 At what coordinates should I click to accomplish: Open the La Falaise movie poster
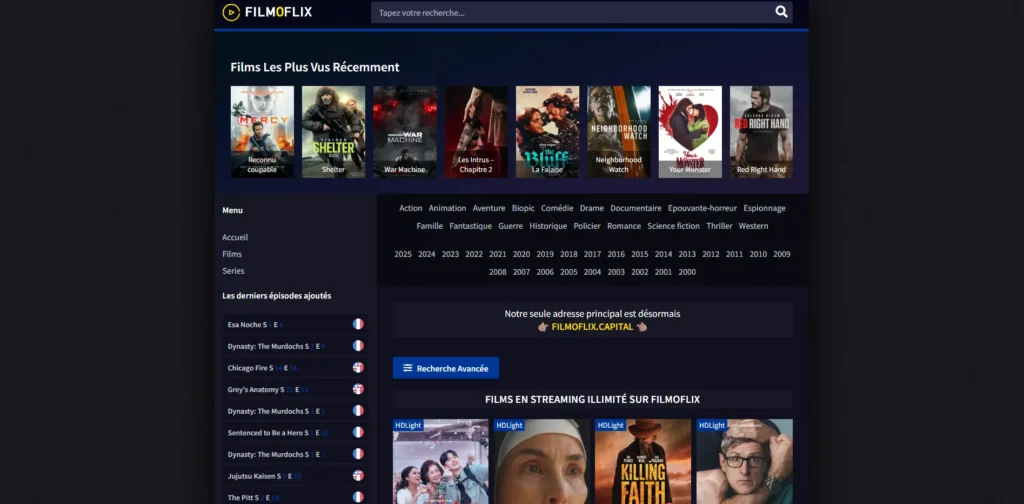click(x=547, y=132)
